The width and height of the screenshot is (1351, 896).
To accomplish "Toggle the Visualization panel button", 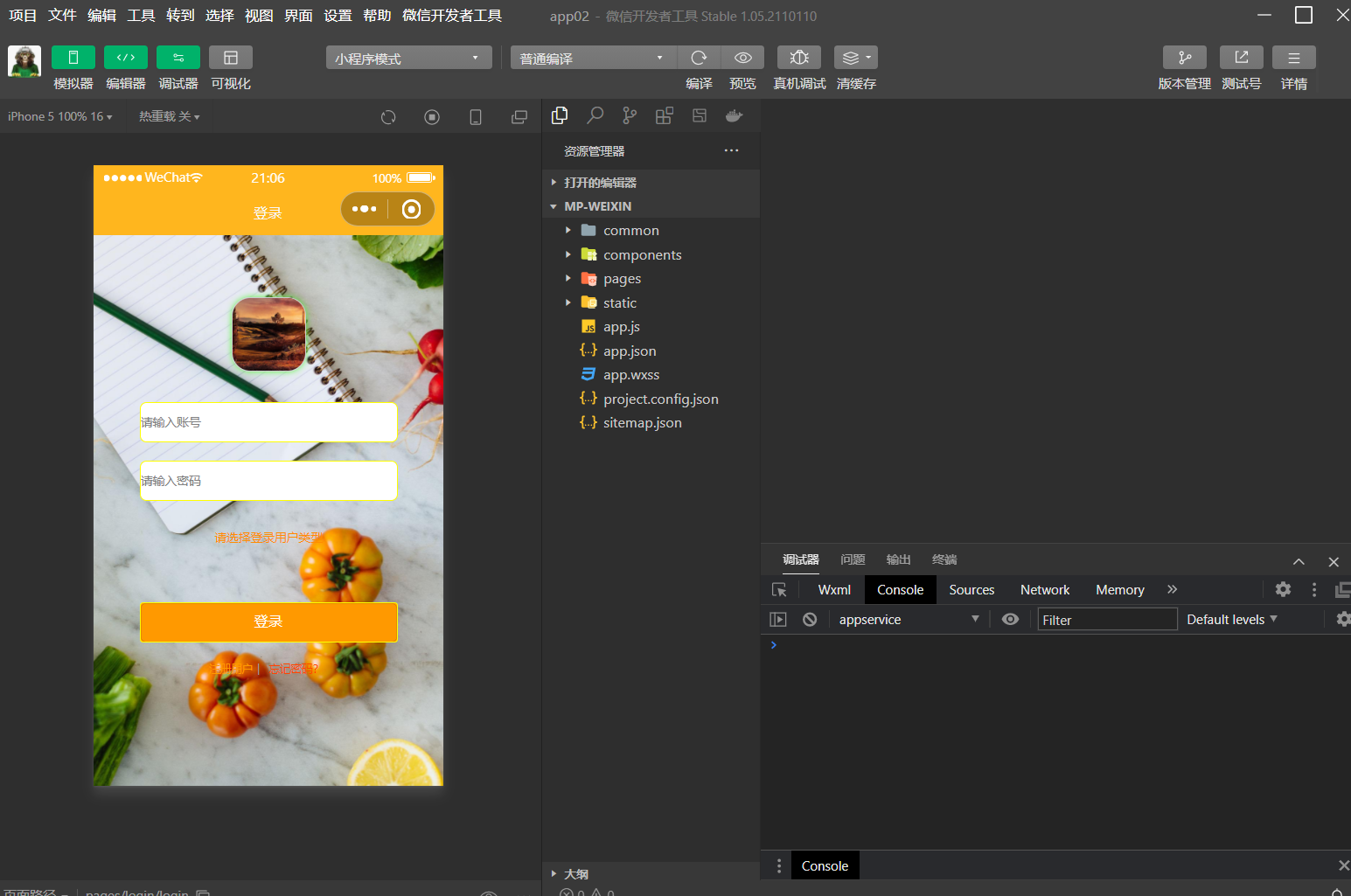I will 231,58.
